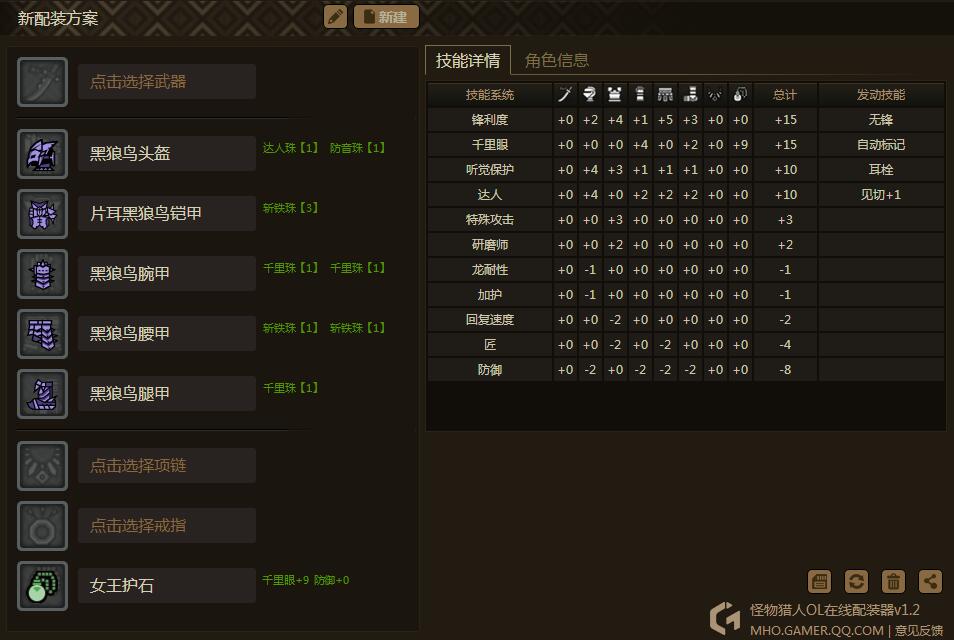This screenshot has width=954, height=640.
Task: Click 斩铁珠【3】 on armor row
Action: pos(290,208)
